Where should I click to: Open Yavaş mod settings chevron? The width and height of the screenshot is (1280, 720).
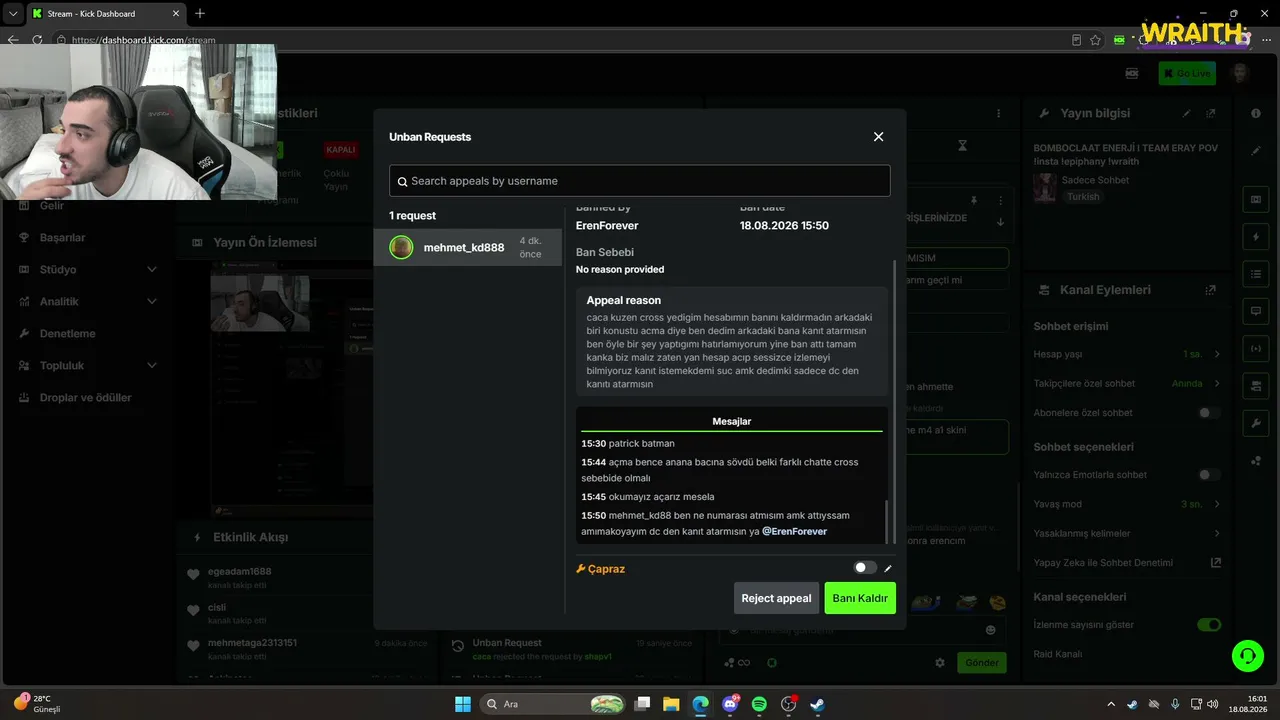1217,504
